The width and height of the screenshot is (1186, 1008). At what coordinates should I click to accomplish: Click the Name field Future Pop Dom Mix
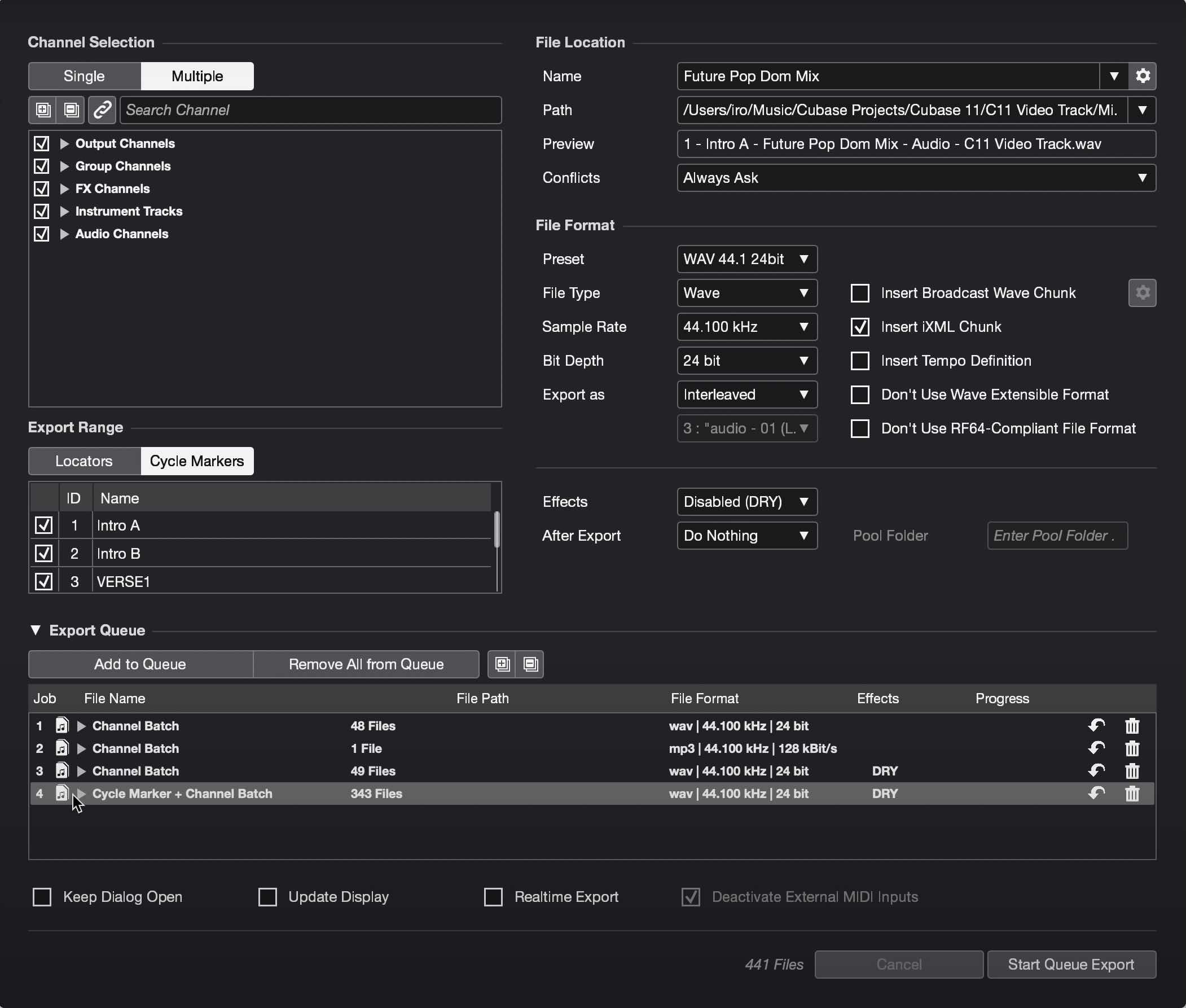pos(888,76)
